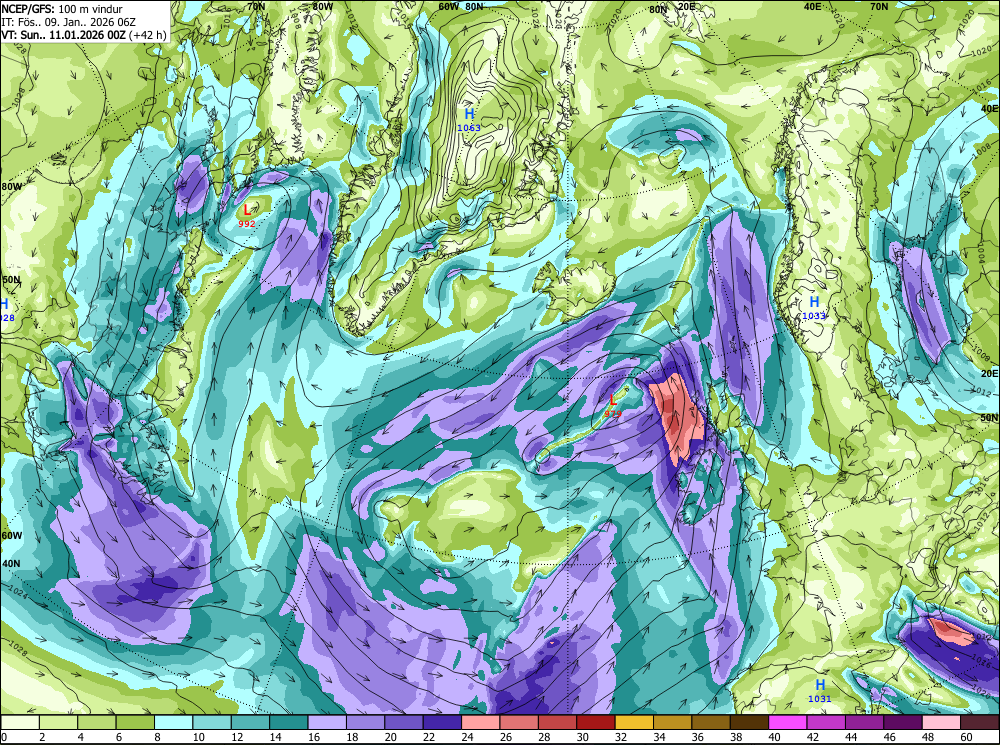Screen dimensions: 1000x745
Task: Pick the green legend swatch between 6 and 8
Action: click(x=135, y=722)
